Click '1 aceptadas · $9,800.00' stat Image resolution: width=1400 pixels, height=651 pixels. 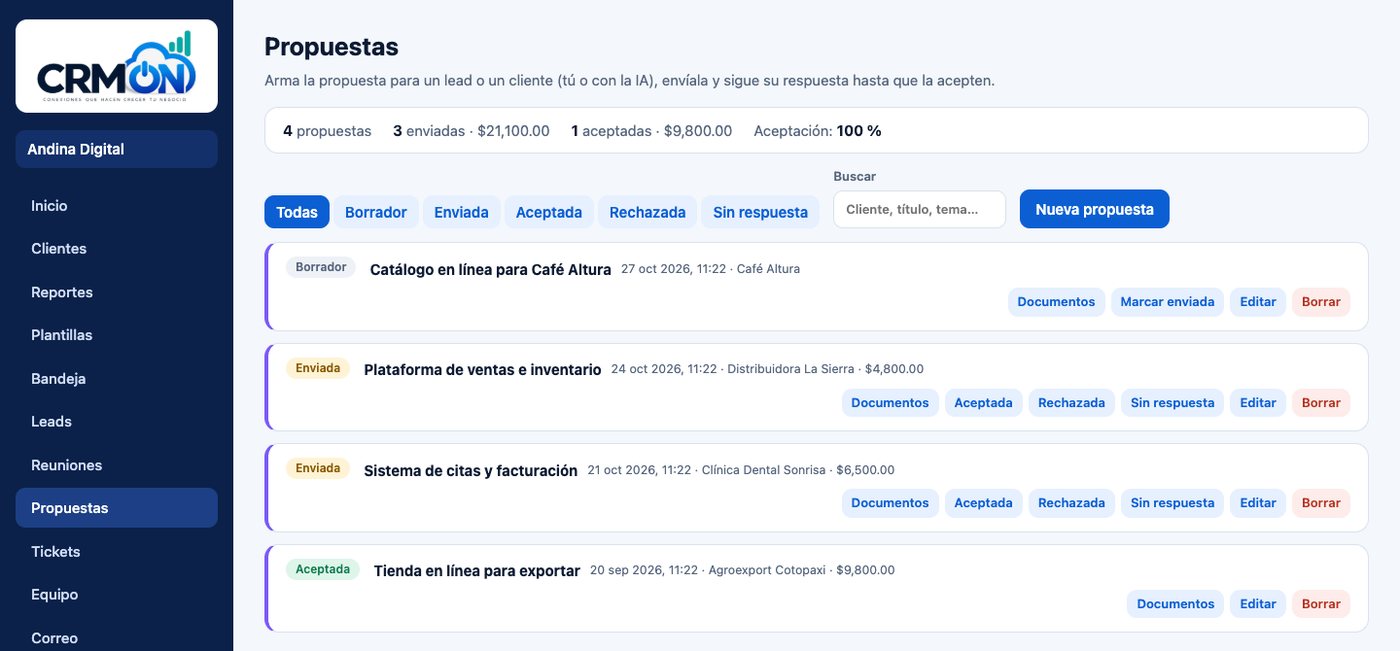652,131
